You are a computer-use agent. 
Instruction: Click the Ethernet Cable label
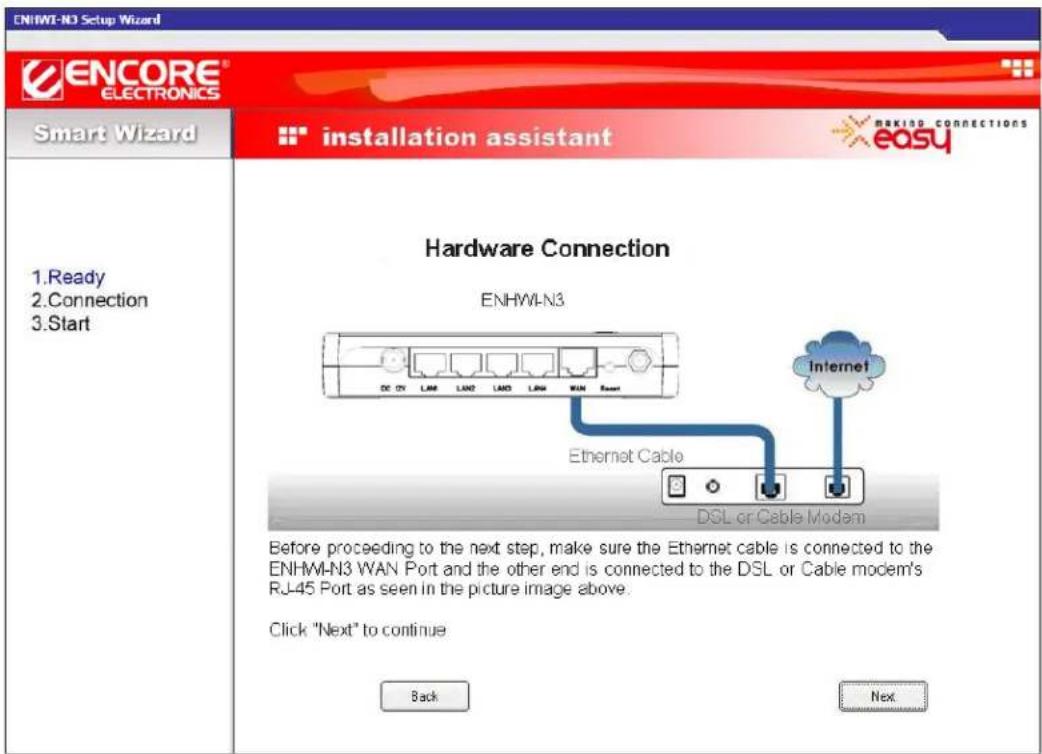click(625, 456)
